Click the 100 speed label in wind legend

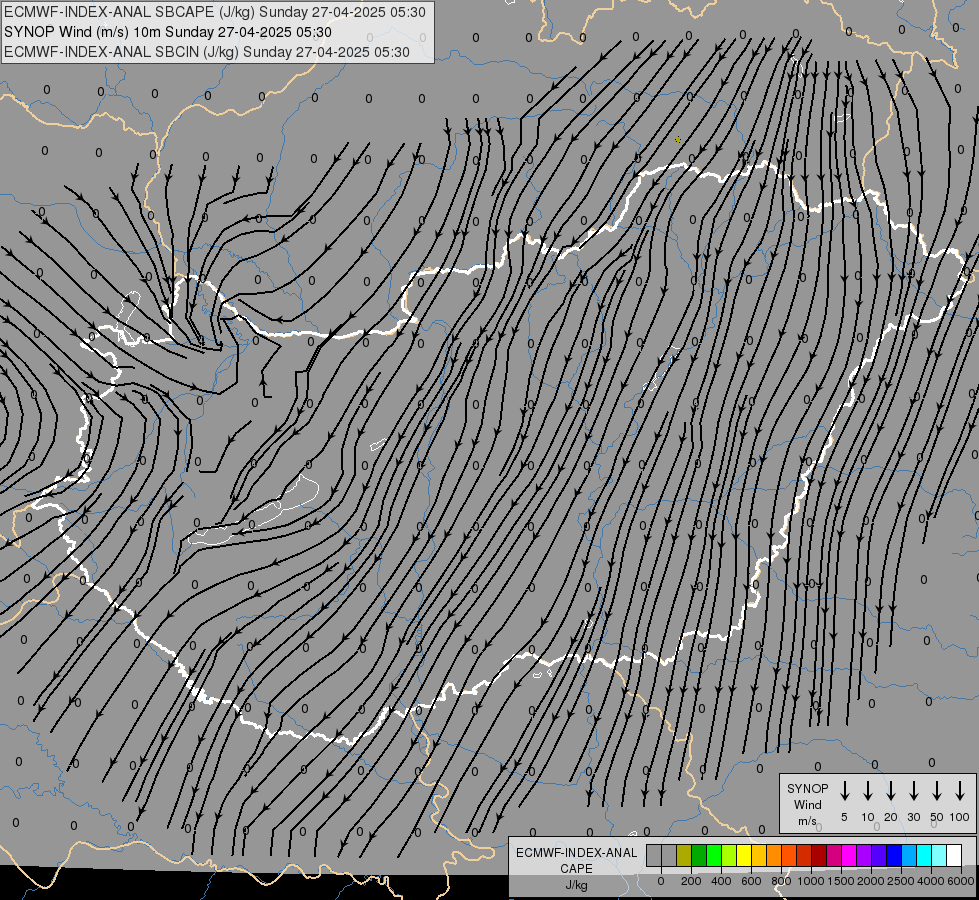960,817
